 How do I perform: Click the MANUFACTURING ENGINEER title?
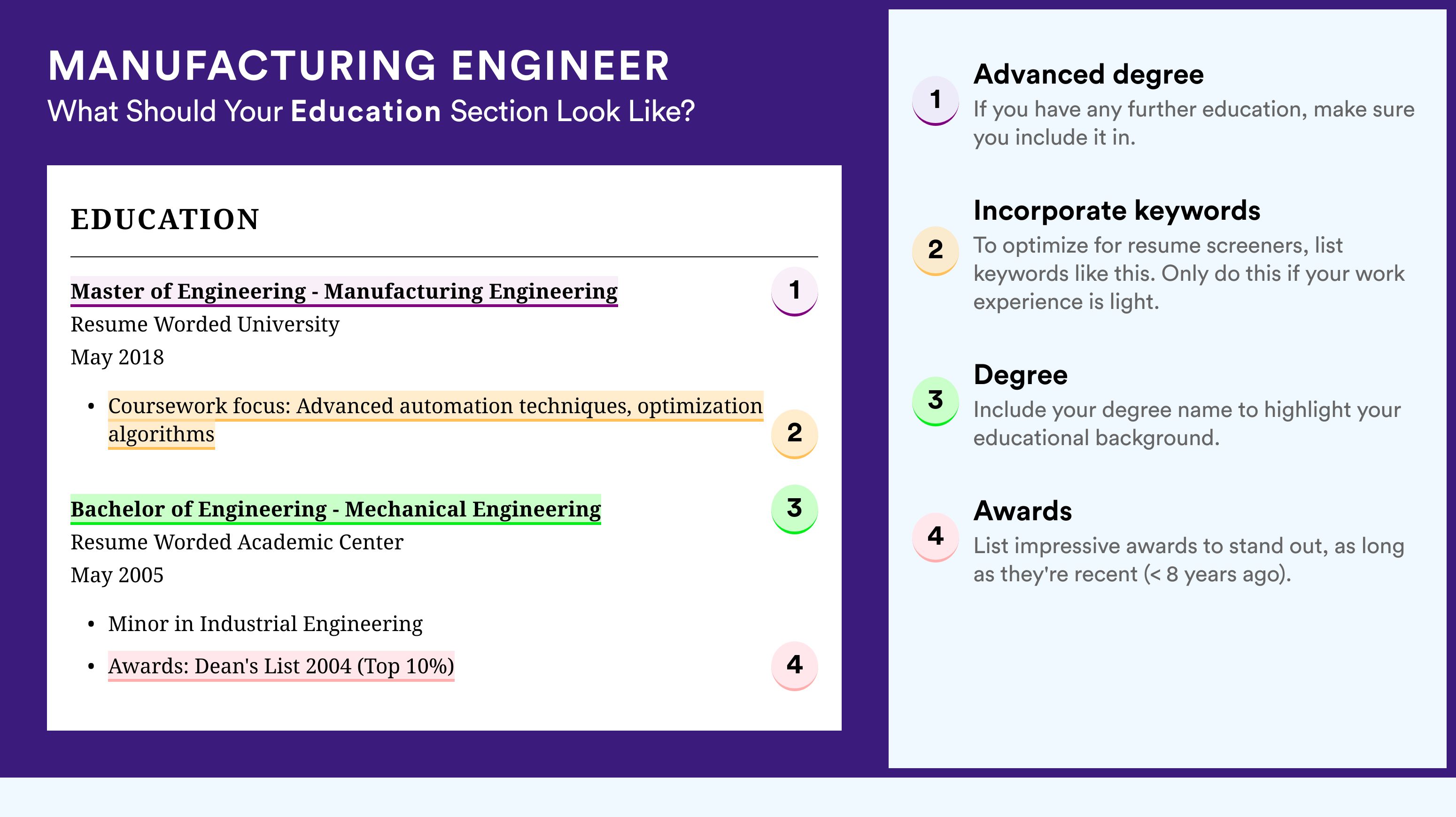[x=359, y=66]
